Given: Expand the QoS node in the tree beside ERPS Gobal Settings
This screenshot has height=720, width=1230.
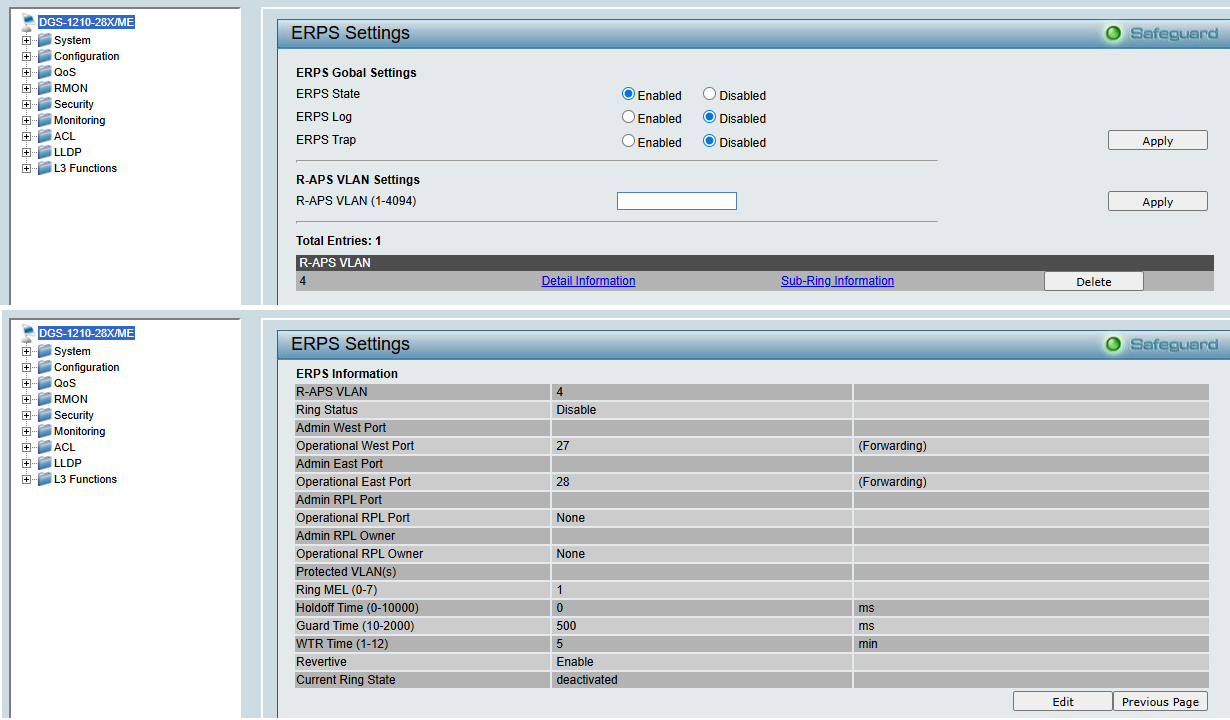Looking at the screenshot, I should point(26,73).
